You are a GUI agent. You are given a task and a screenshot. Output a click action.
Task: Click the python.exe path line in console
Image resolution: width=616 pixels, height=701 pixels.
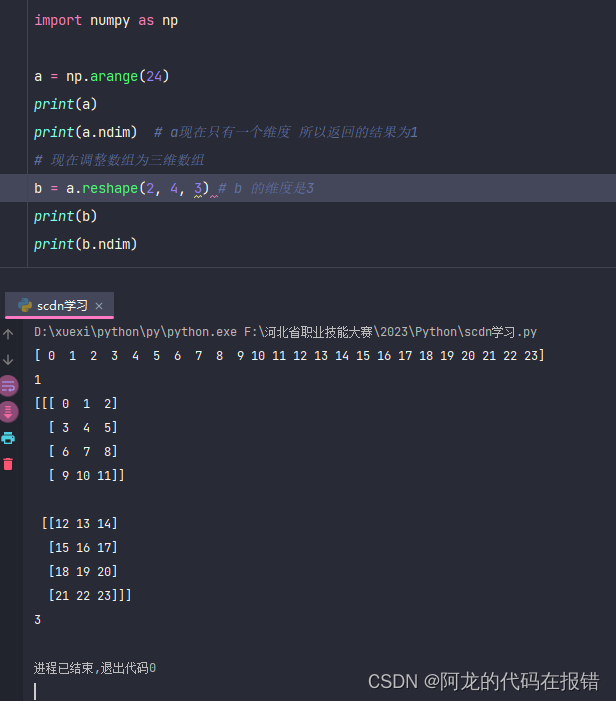click(285, 332)
